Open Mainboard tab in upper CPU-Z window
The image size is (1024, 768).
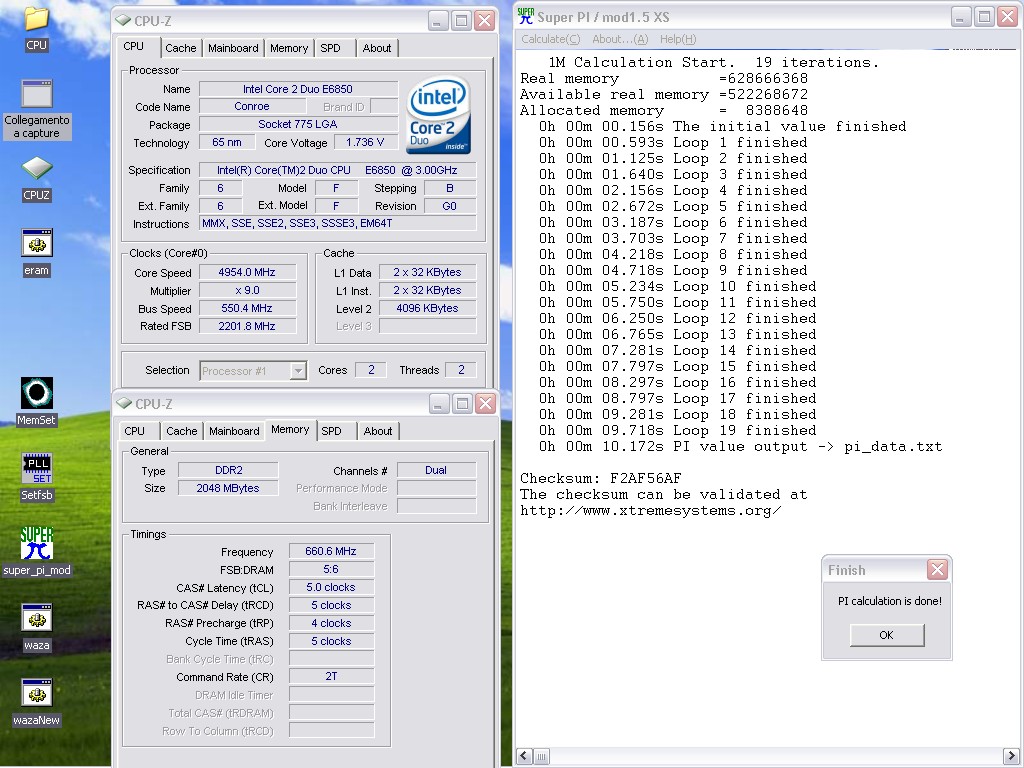(233, 48)
